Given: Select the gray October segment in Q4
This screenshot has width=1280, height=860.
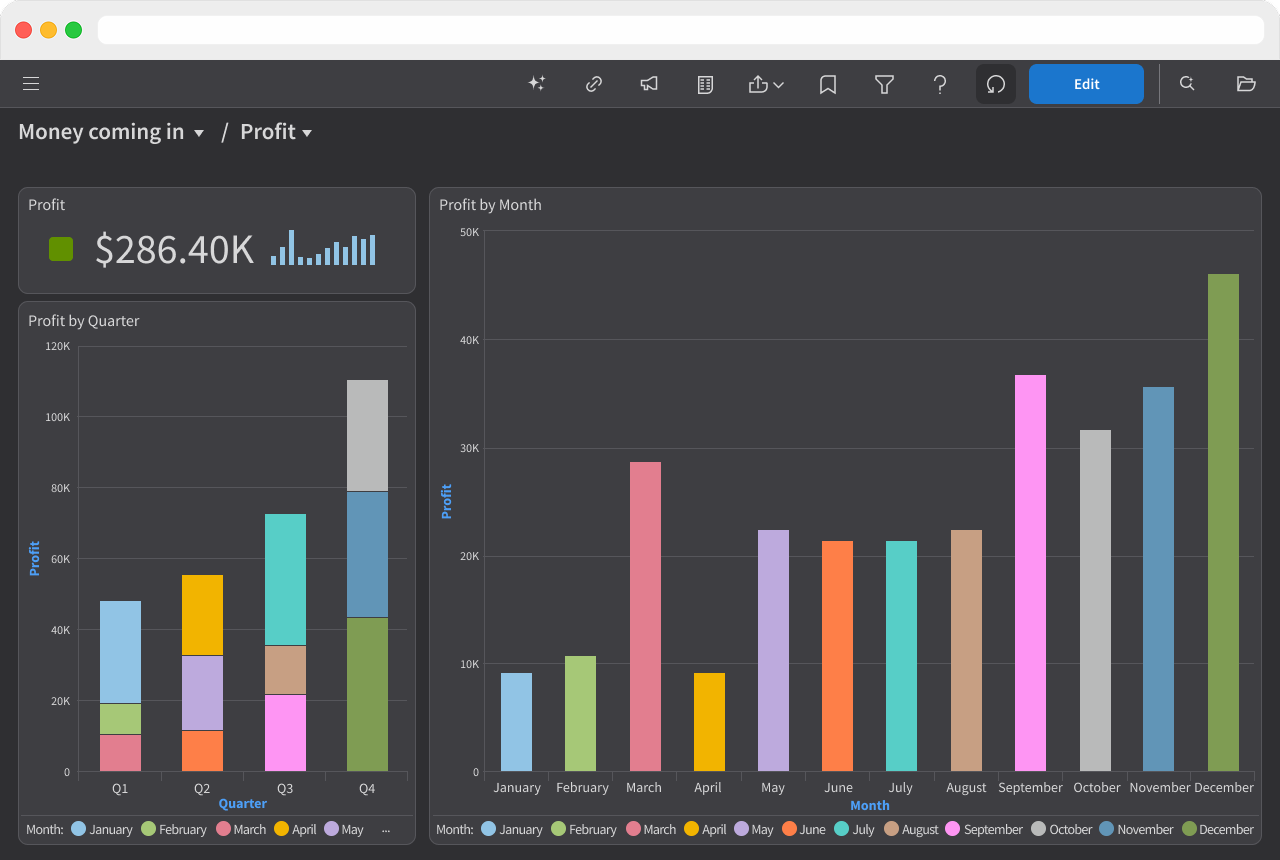Looking at the screenshot, I should pyautogui.click(x=367, y=435).
